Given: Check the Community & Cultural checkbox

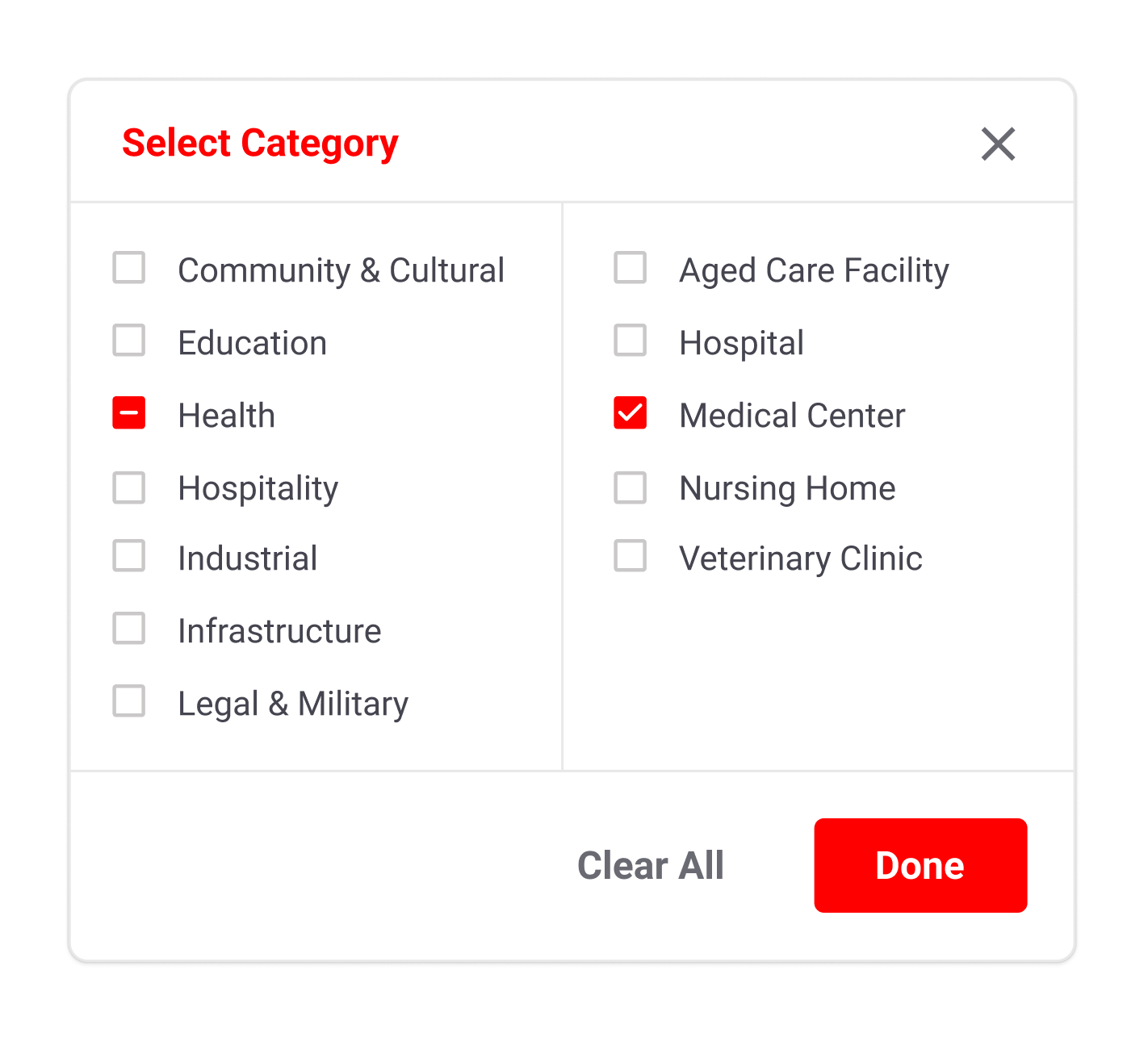Looking at the screenshot, I should (x=128, y=269).
